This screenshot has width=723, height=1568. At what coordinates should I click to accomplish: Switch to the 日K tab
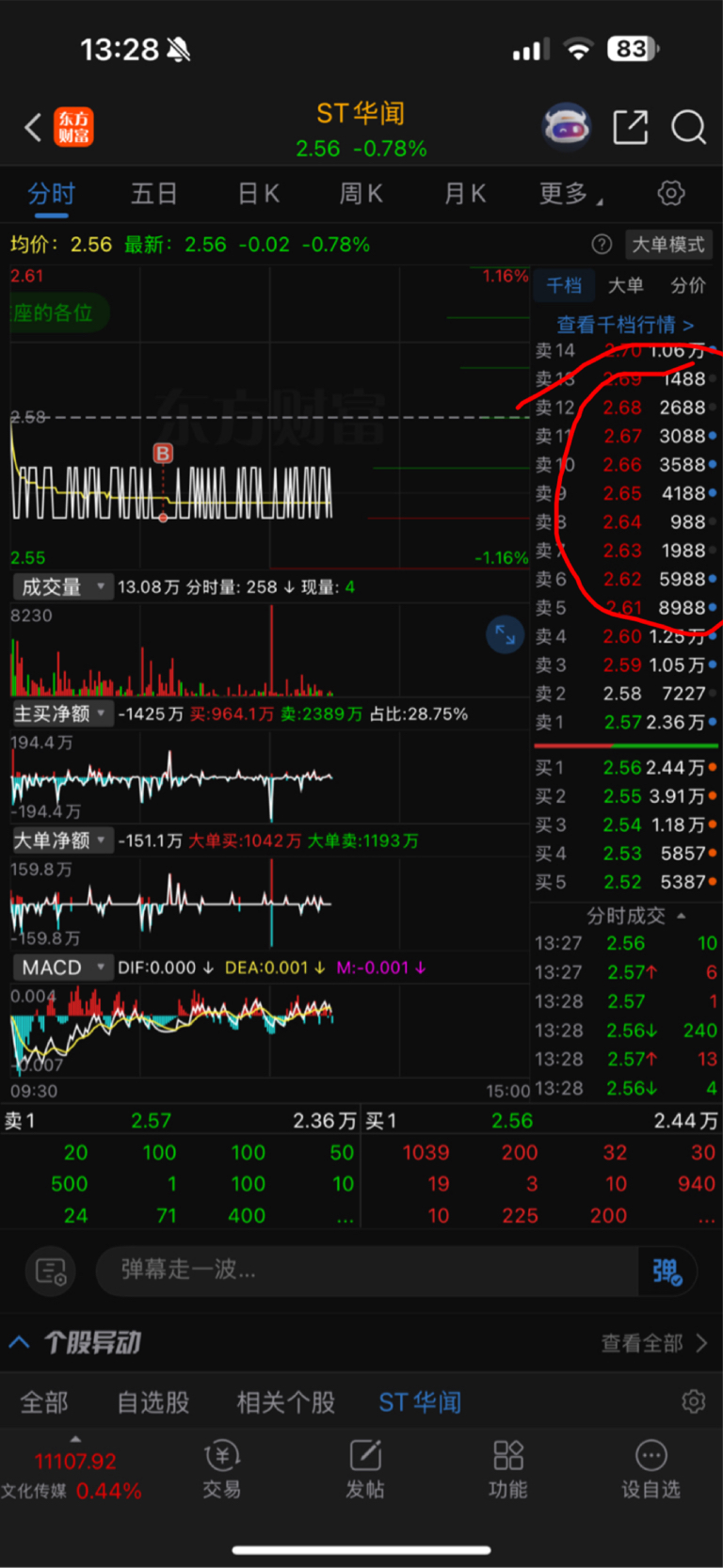click(258, 194)
